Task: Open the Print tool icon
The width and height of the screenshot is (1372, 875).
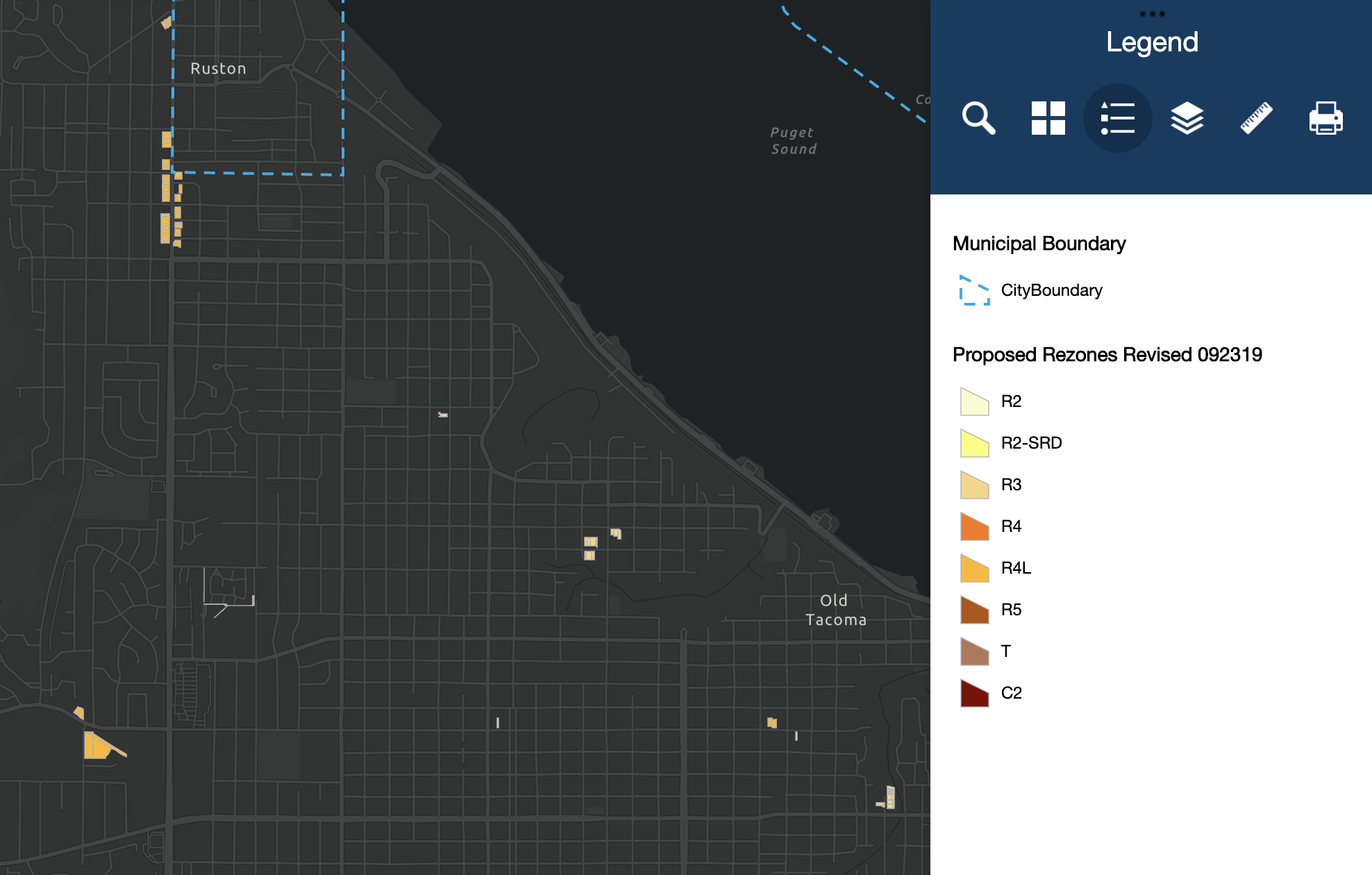Action: coord(1325,118)
